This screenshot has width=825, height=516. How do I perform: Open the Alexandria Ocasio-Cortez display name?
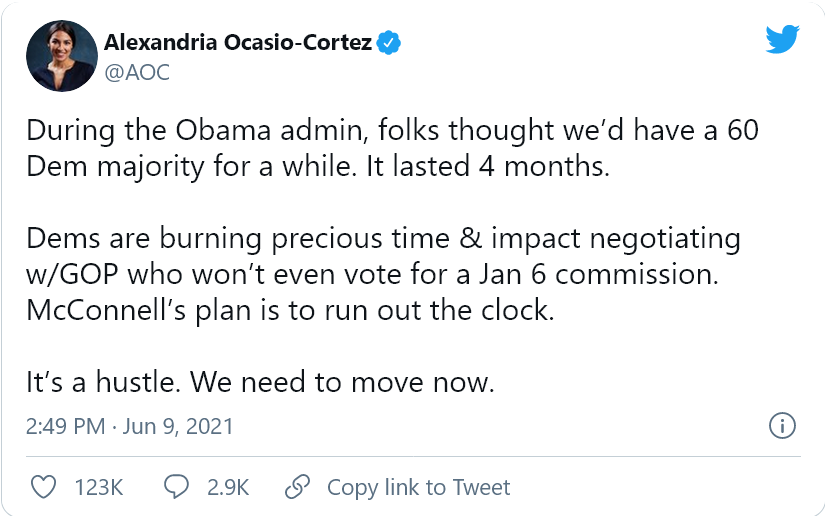pos(238,44)
